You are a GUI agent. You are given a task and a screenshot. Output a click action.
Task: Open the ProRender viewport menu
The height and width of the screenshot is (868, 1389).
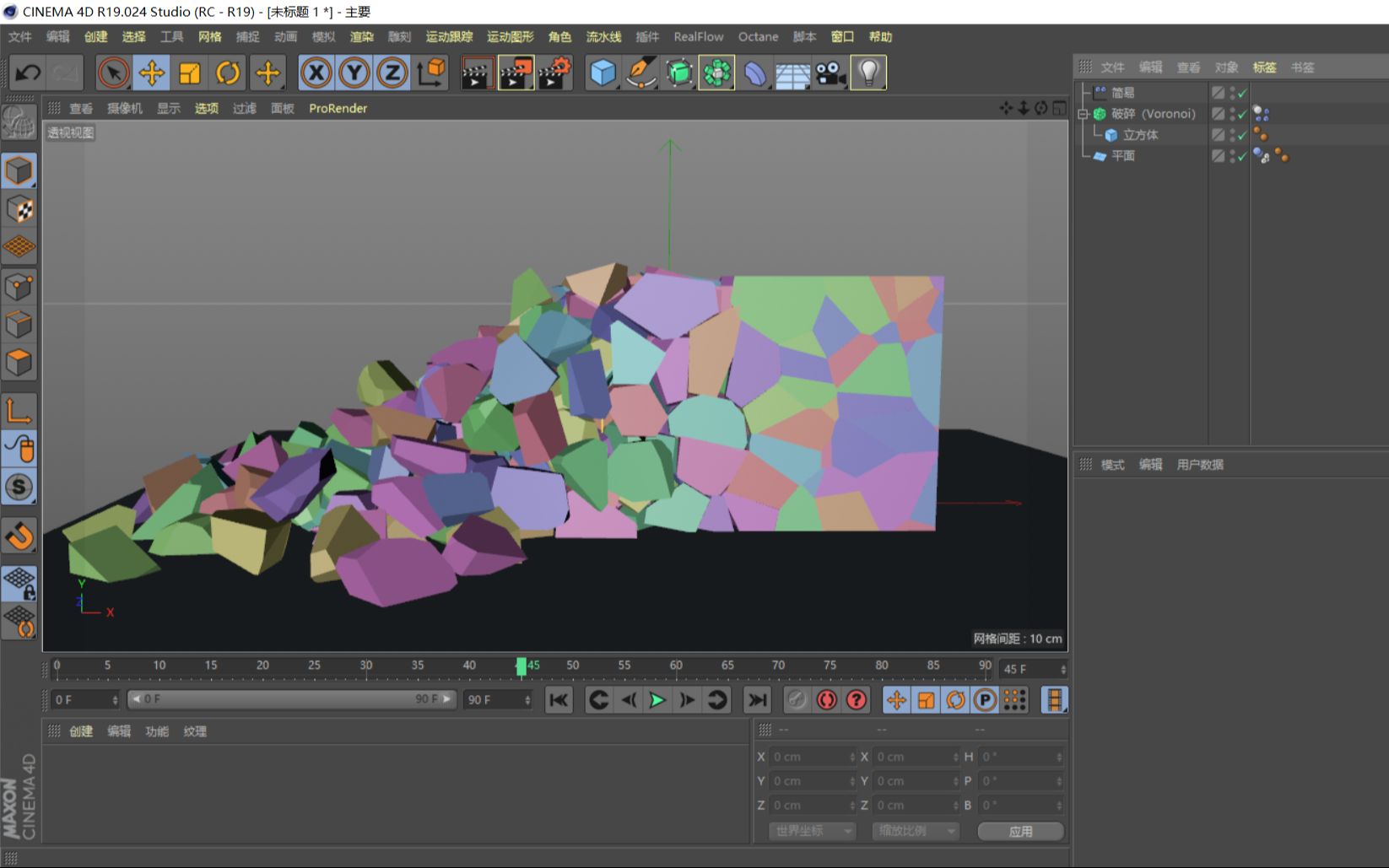pos(338,108)
